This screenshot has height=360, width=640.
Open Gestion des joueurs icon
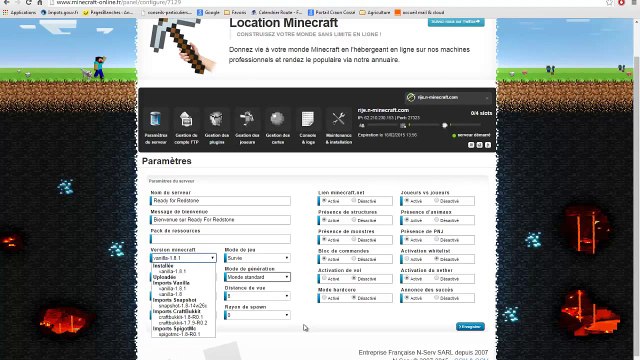(247, 119)
